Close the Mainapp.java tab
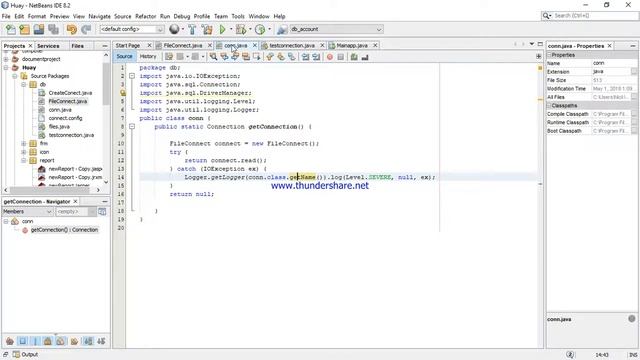 coord(375,45)
